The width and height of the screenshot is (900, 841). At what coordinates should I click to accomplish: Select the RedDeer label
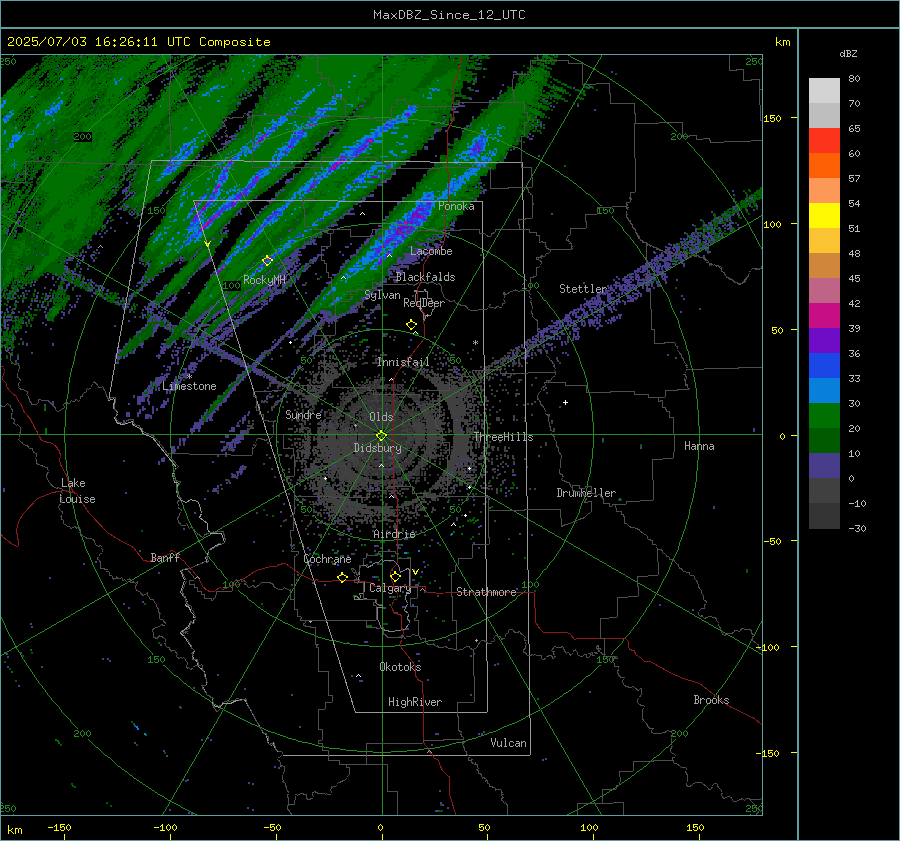pyautogui.click(x=424, y=303)
